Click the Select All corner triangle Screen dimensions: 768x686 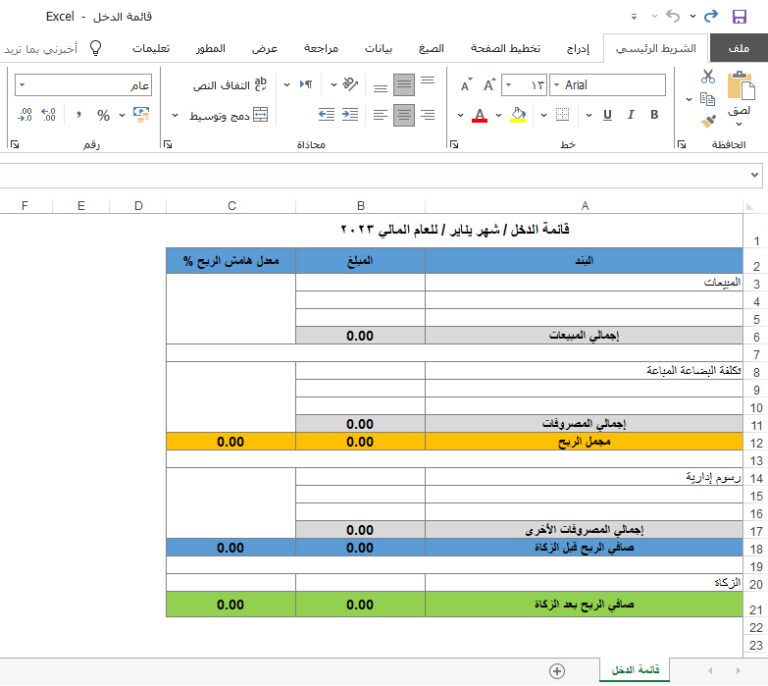750,206
